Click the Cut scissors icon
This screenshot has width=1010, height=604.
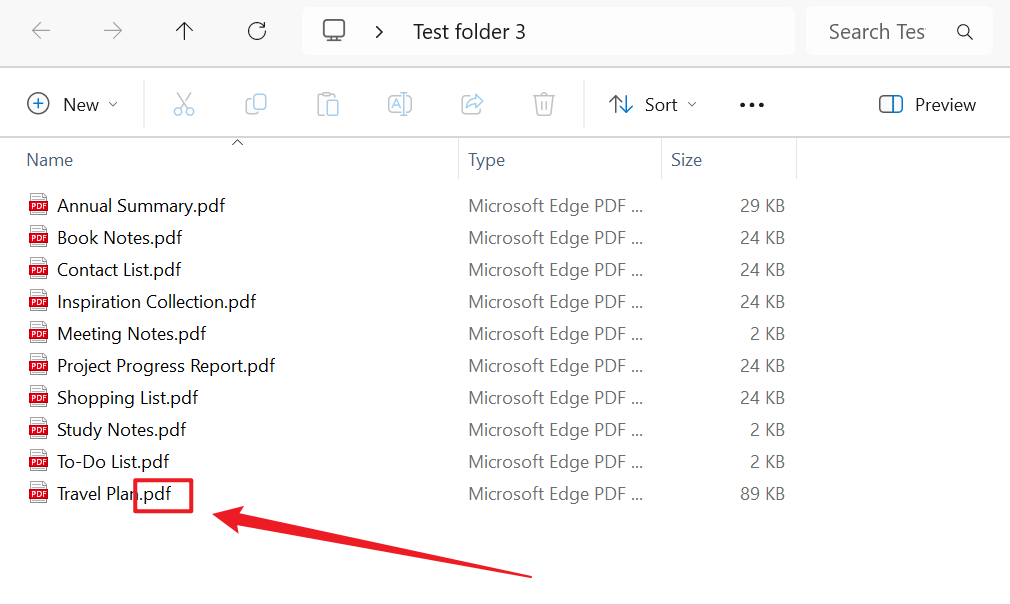[184, 104]
